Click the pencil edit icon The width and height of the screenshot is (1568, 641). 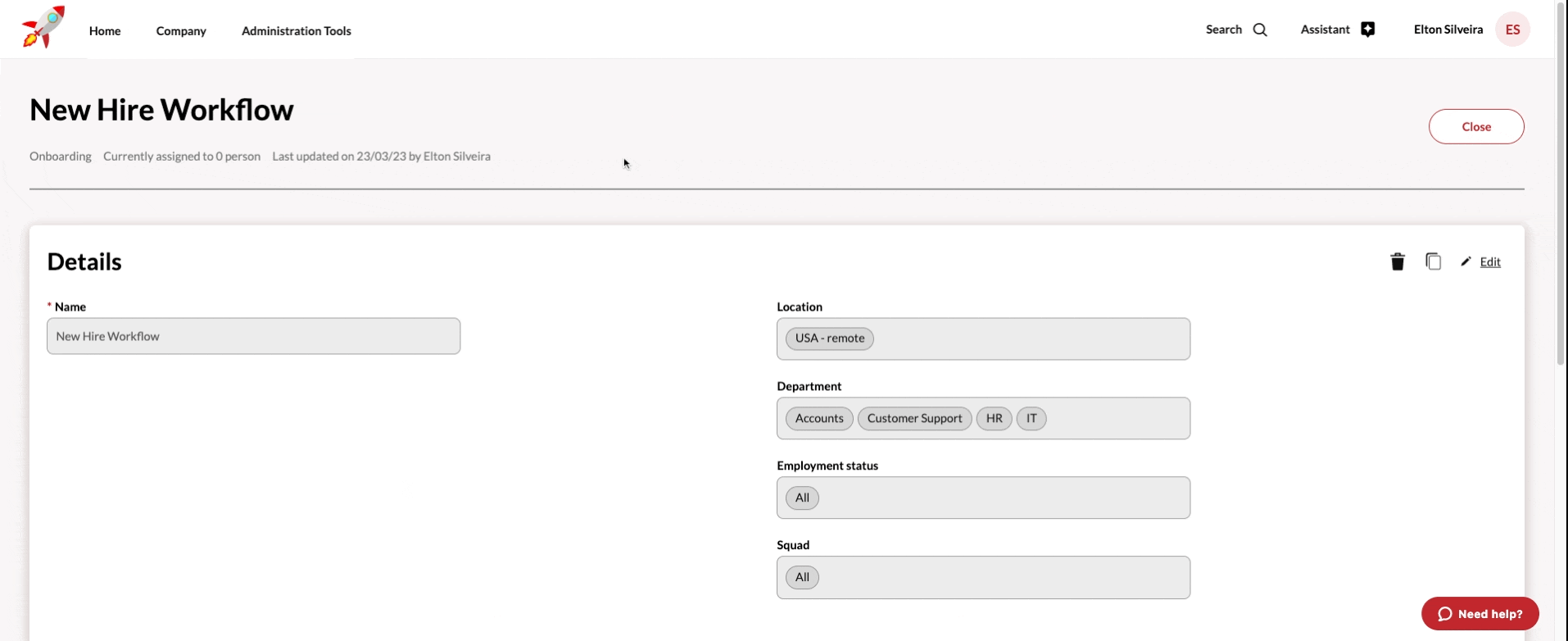(x=1466, y=261)
